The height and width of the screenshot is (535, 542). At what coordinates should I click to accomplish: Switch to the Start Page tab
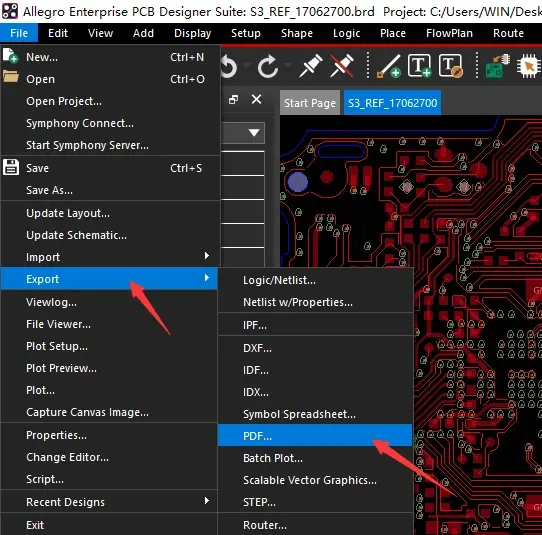310,103
